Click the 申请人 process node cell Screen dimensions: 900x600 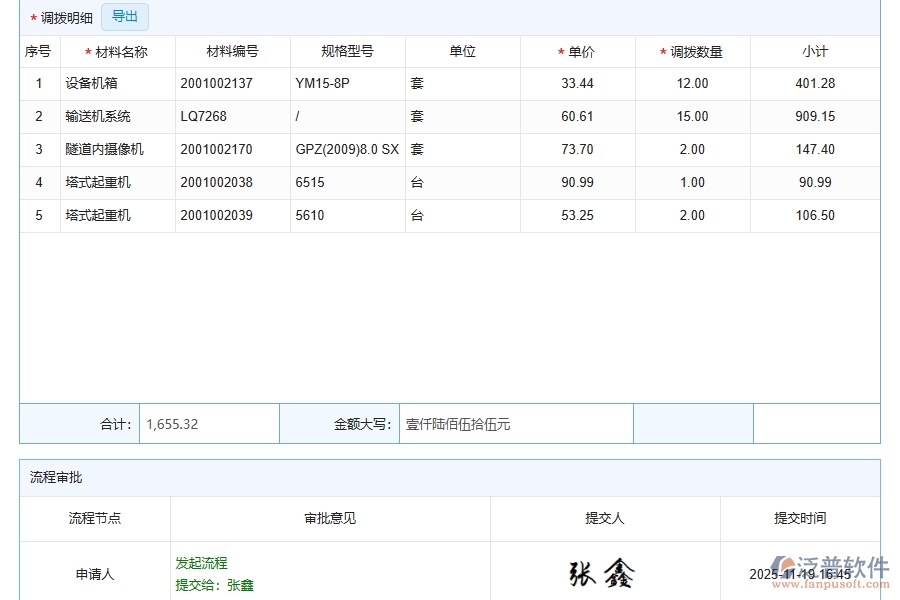(x=94, y=574)
